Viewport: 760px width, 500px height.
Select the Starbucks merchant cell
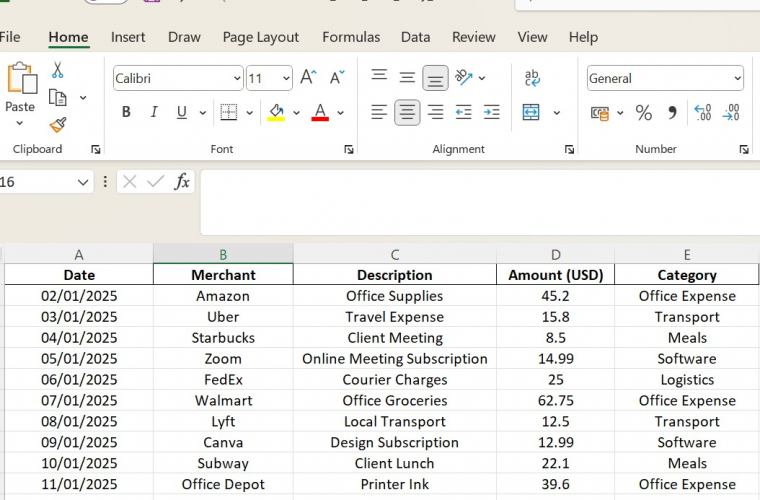(x=223, y=338)
